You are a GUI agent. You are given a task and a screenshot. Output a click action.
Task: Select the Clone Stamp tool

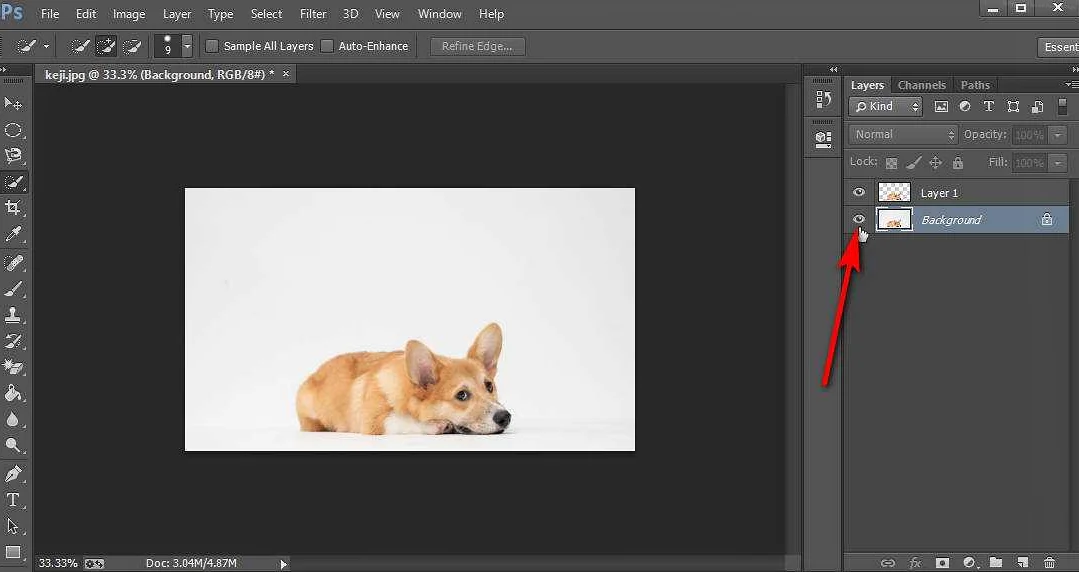coord(14,315)
